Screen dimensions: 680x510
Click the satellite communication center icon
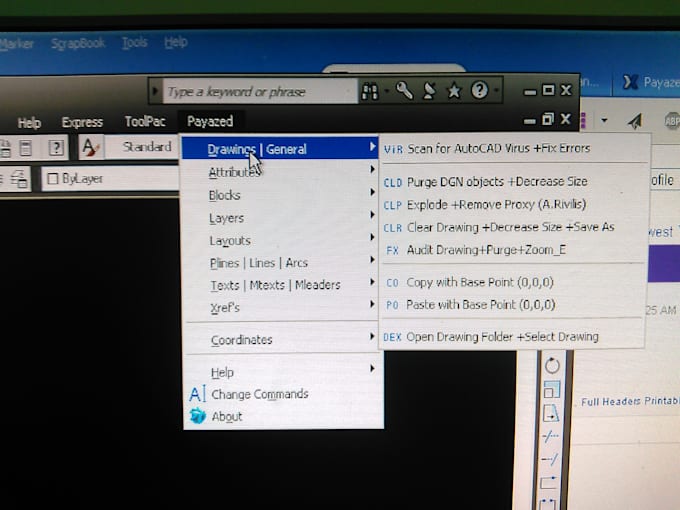(x=429, y=91)
